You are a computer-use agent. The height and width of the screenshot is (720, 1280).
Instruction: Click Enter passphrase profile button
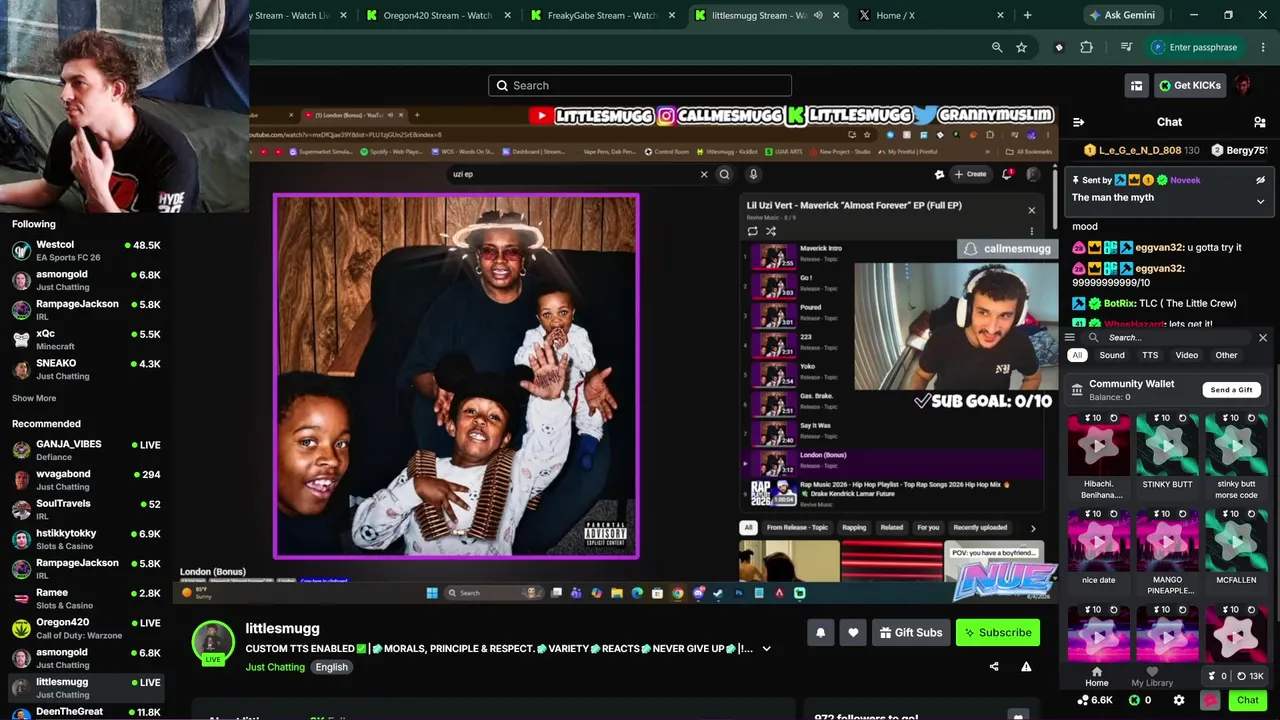tap(1196, 47)
